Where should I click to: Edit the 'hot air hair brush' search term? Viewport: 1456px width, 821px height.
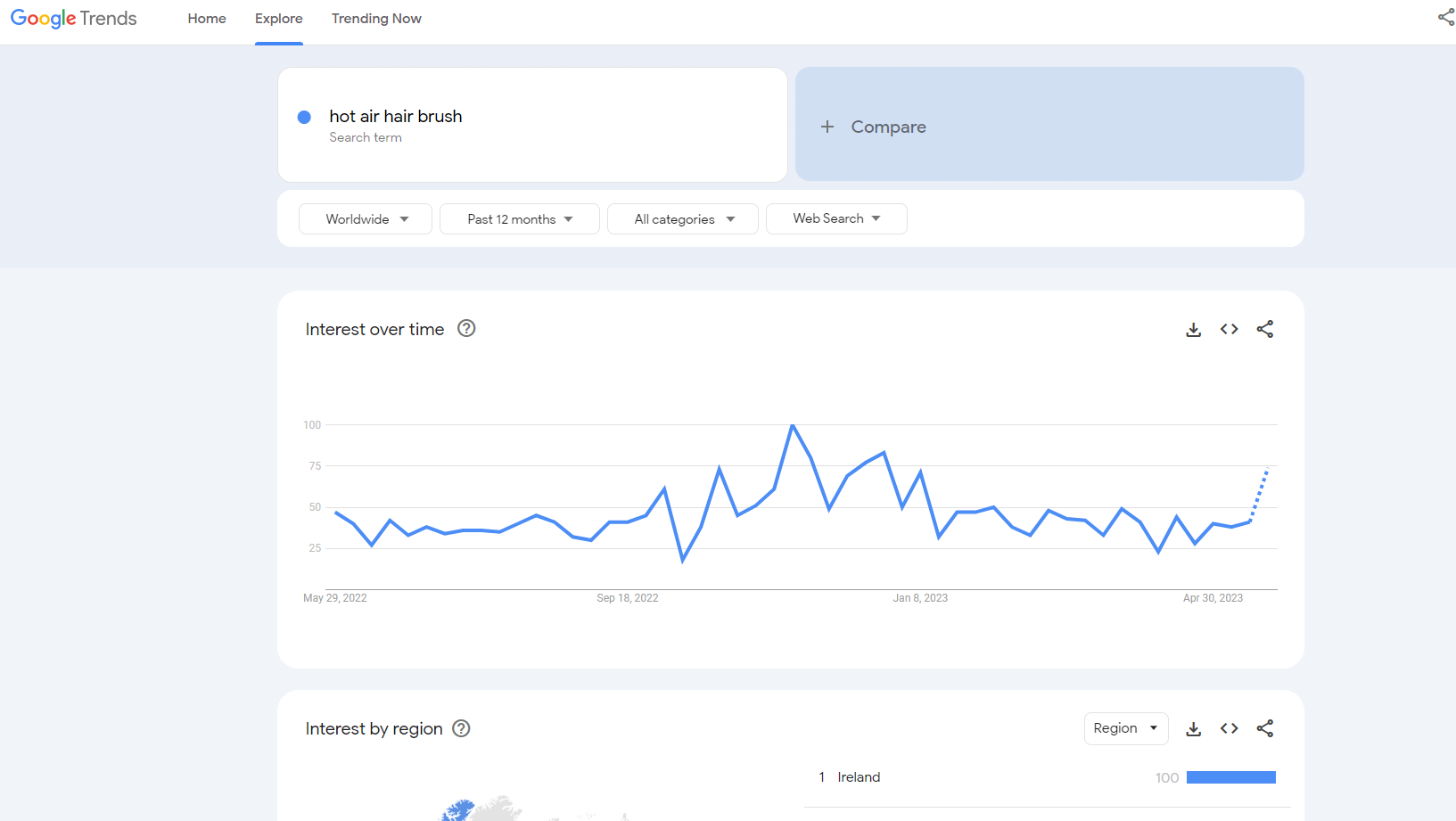point(396,117)
